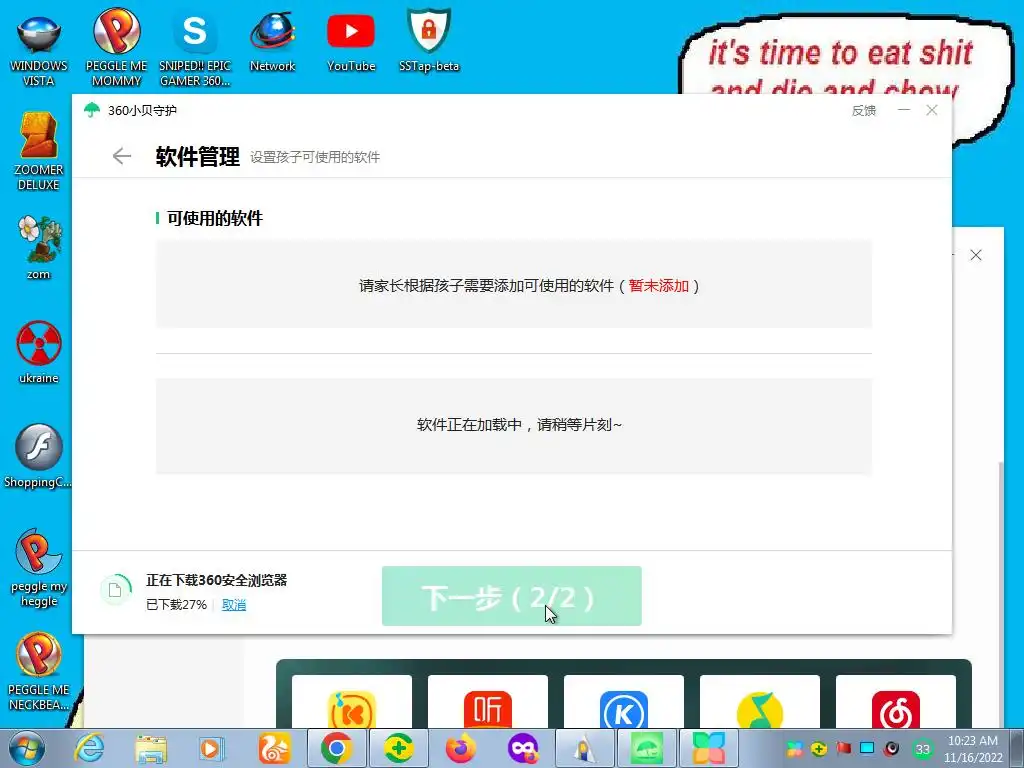Image resolution: width=1024 pixels, height=768 pixels.
Task: Select the yellow QQ Music app card
Action: click(x=760, y=702)
